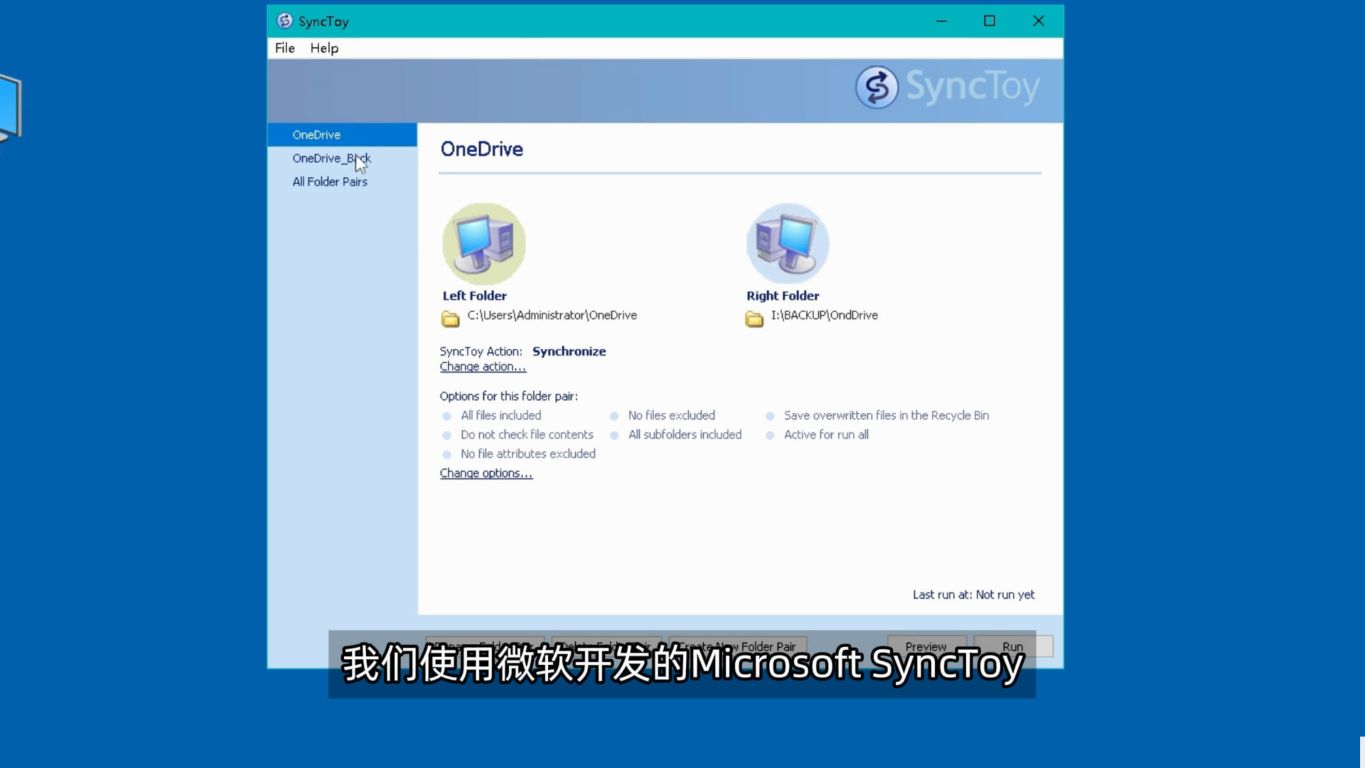This screenshot has width=1365, height=768.
Task: Open the File menu
Action: 285,48
